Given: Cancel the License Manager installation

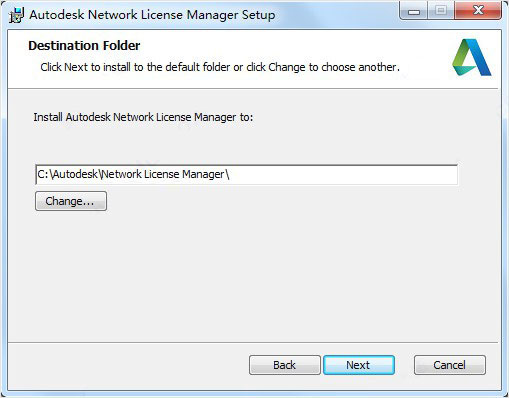Looking at the screenshot, I should point(450,365).
